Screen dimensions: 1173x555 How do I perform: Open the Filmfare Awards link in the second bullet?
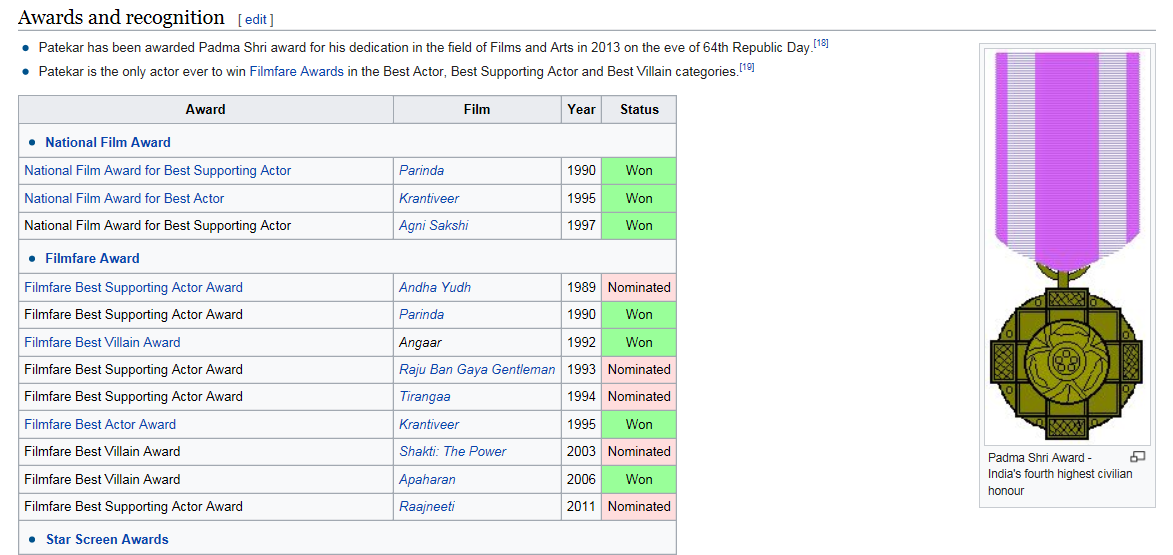point(297,72)
